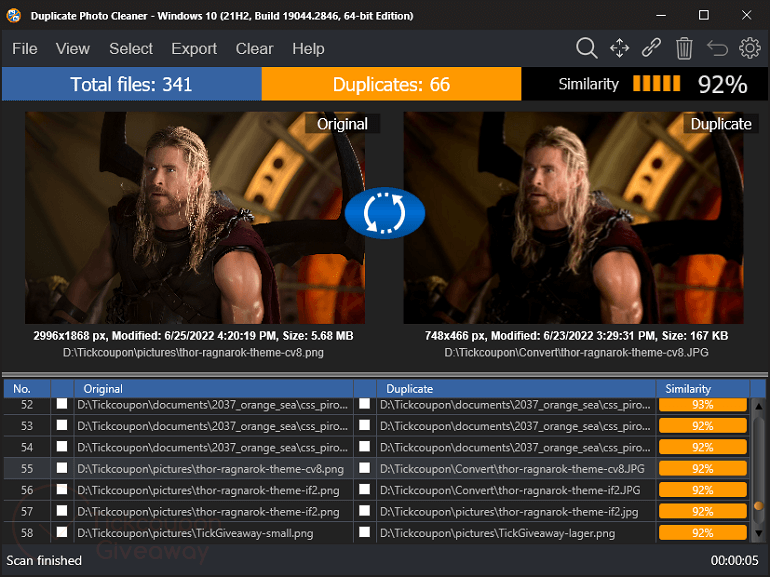This screenshot has height=577, width=770.
Task: Click the link chain toolbar icon
Action: pos(651,48)
